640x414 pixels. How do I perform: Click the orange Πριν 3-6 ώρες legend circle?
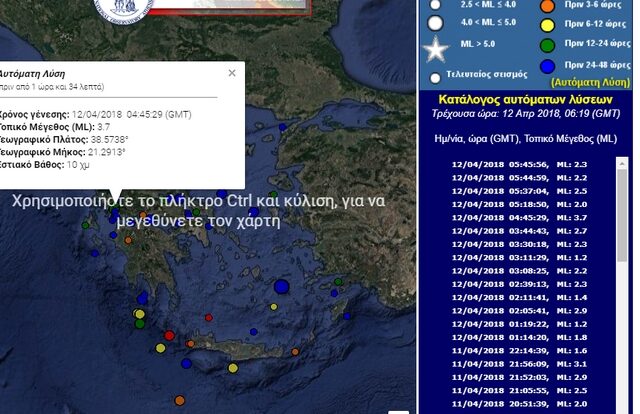click(x=547, y=6)
